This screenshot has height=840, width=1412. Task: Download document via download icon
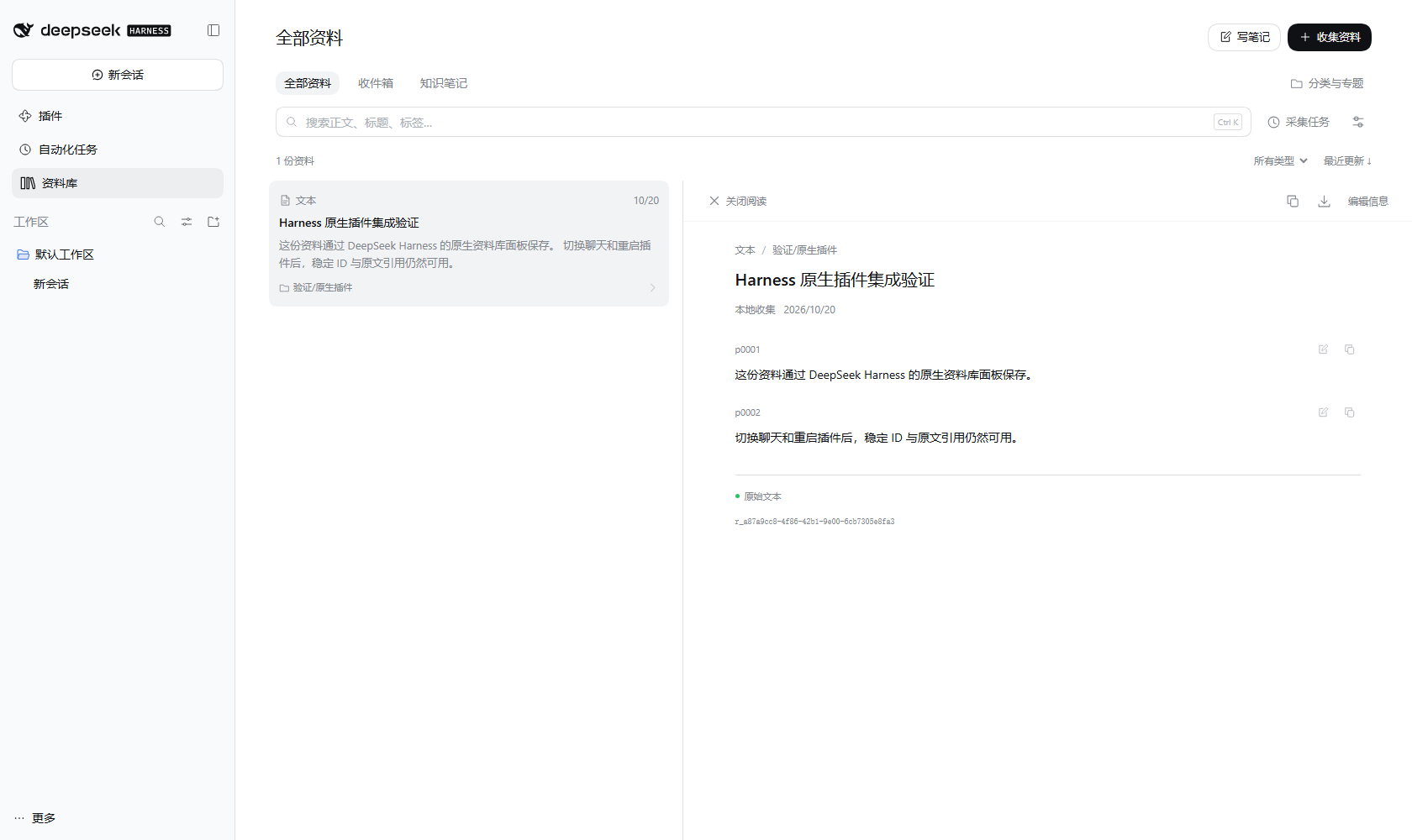click(x=1324, y=201)
